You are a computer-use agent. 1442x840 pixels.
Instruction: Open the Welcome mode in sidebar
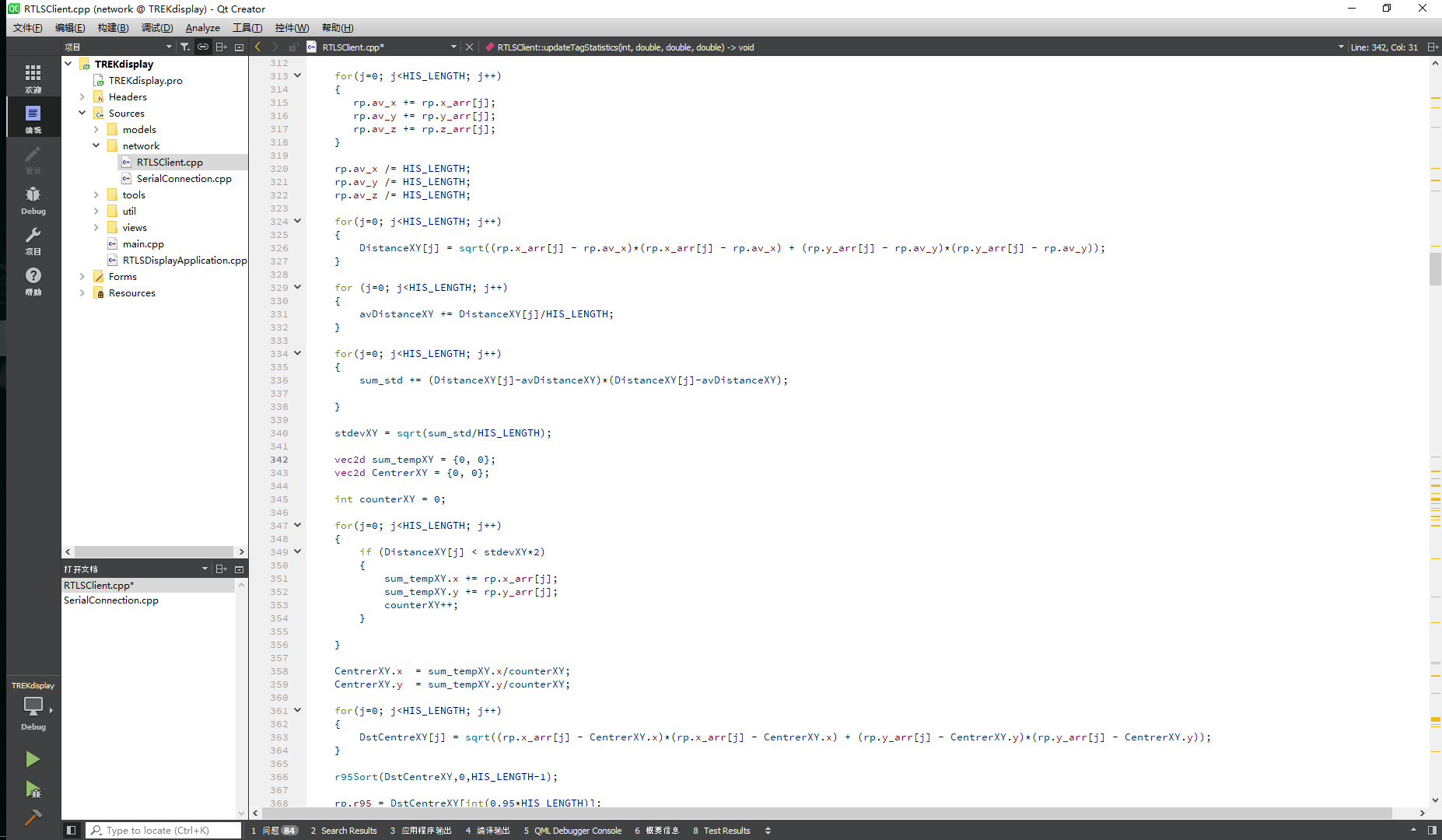tap(33, 77)
